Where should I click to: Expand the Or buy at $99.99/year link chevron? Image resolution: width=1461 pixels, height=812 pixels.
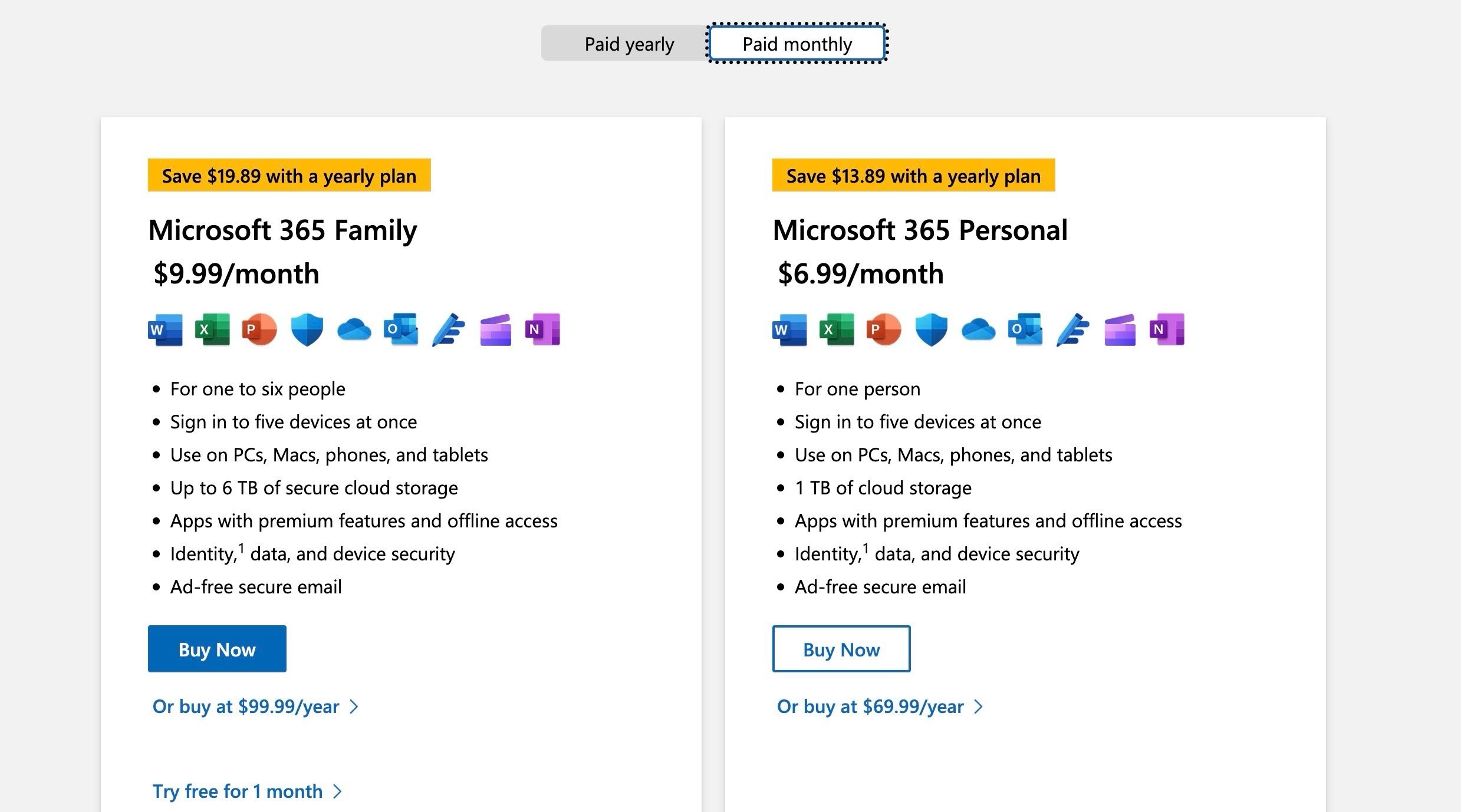[x=353, y=706]
